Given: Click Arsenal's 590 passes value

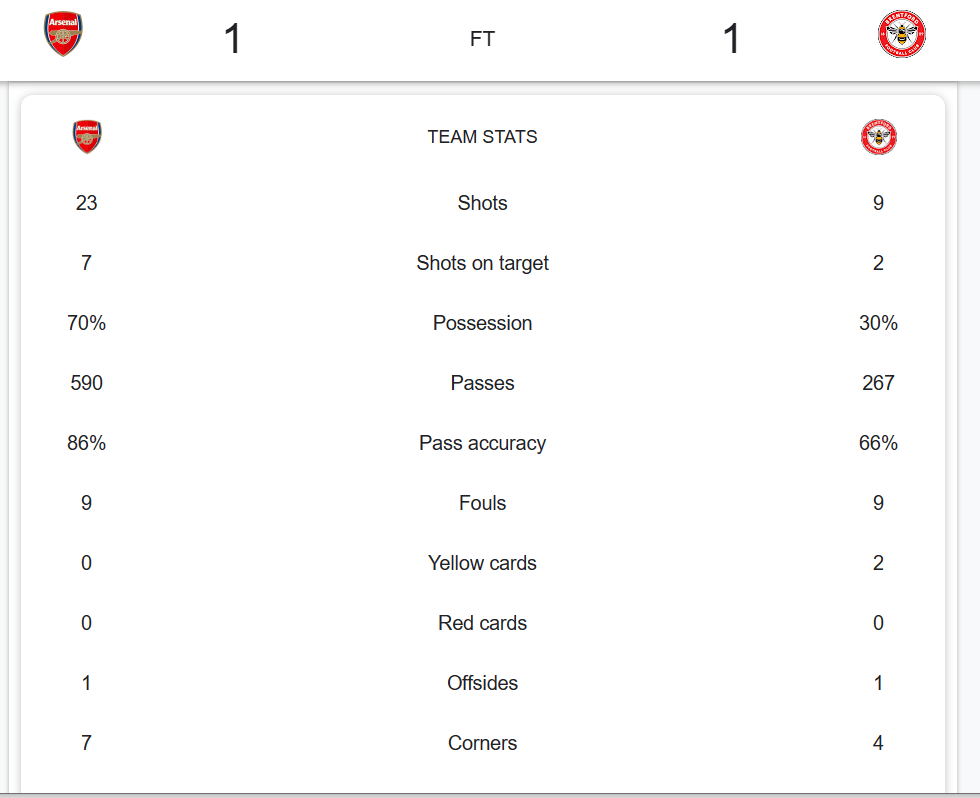Looking at the screenshot, I should 87,383.
